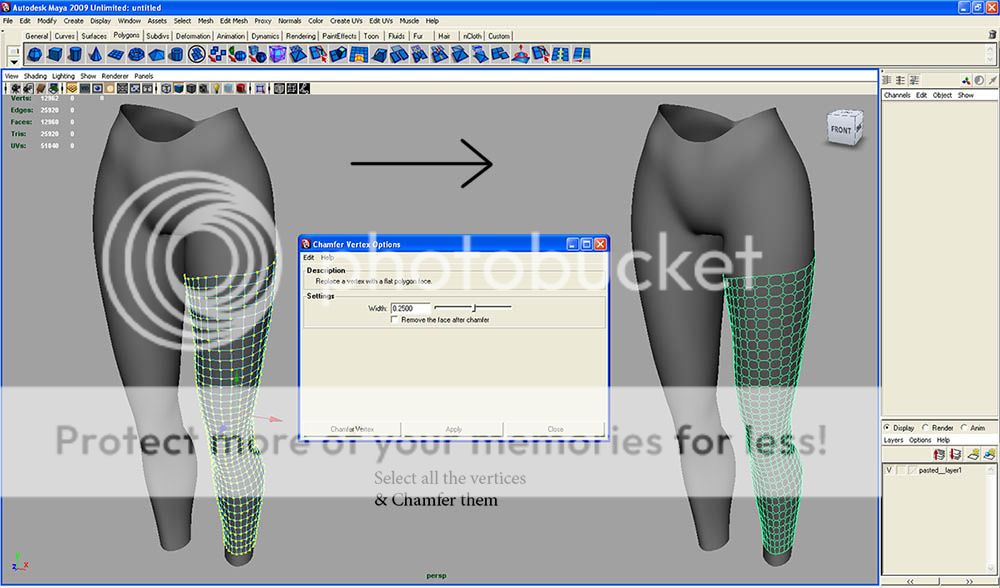The height and width of the screenshot is (588, 1000).
Task: Adjust the chamfer Width slider
Action: point(474,308)
